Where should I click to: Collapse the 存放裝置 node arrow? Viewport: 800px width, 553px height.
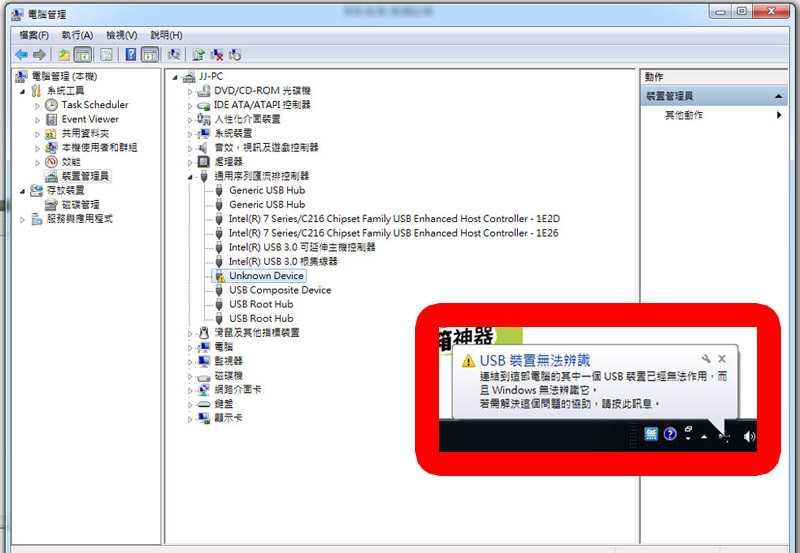click(22, 191)
